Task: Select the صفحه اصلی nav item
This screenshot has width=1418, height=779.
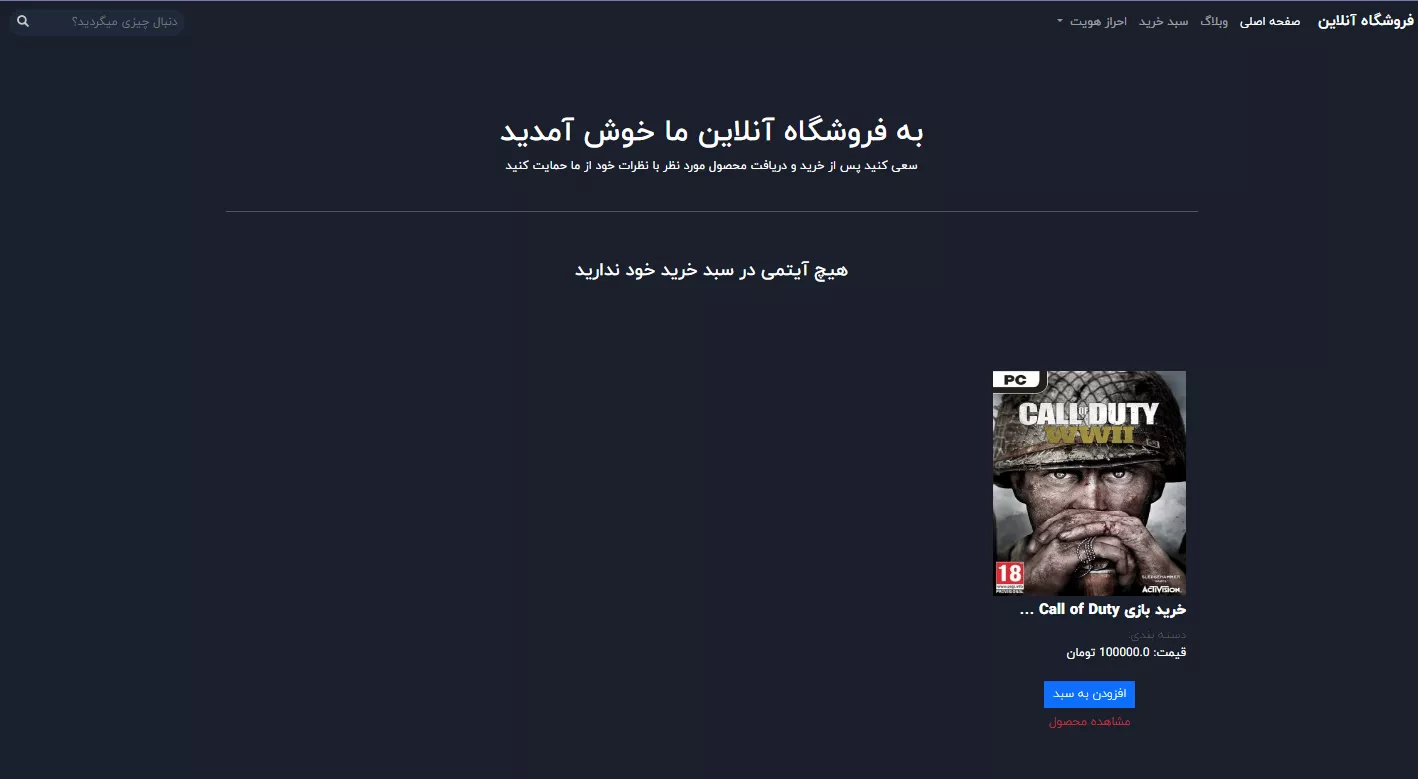Action: 1270,21
